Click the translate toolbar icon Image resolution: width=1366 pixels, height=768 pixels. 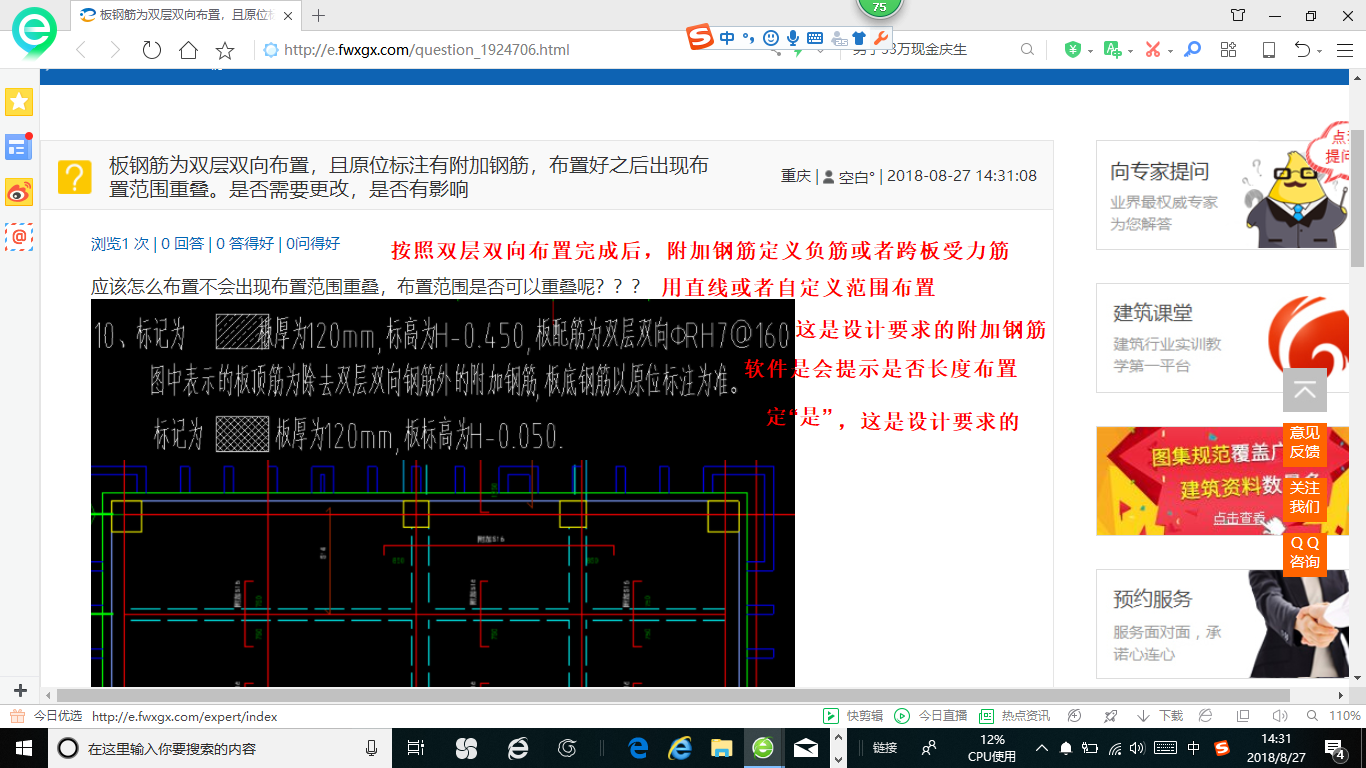tap(1112, 50)
